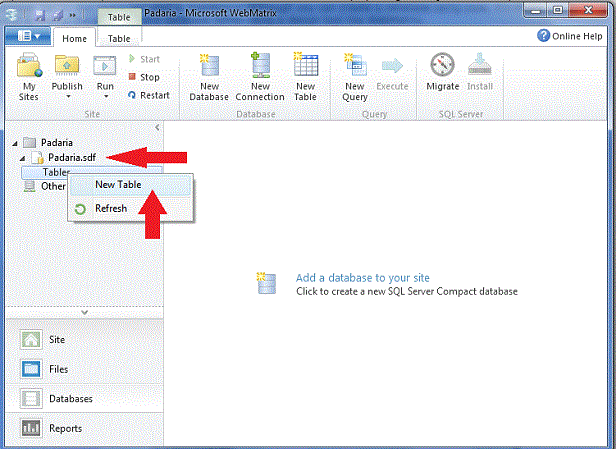
Task: Collapse the left navigation pane chevron
Action: click(157, 127)
